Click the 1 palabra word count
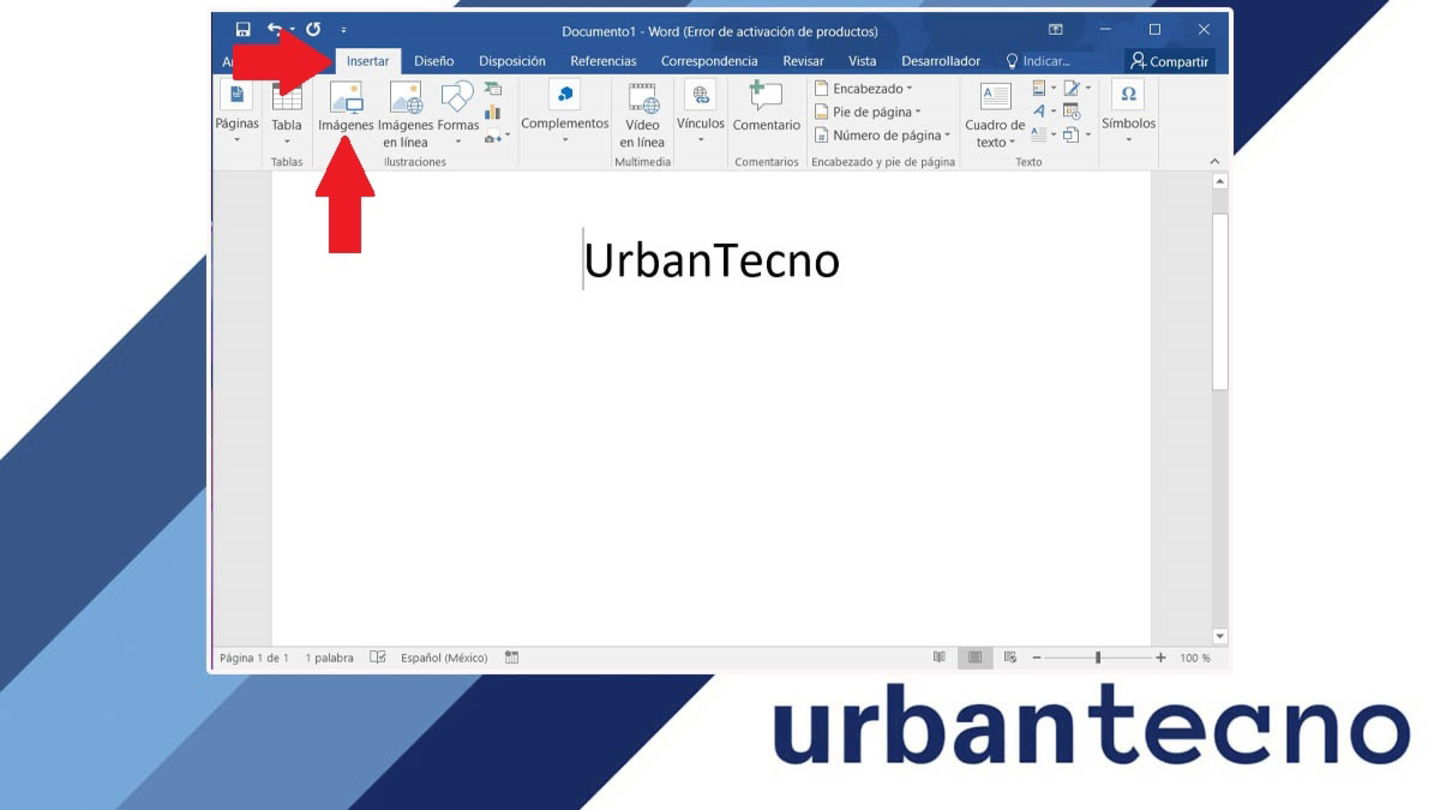The width and height of the screenshot is (1440, 810). click(x=329, y=658)
